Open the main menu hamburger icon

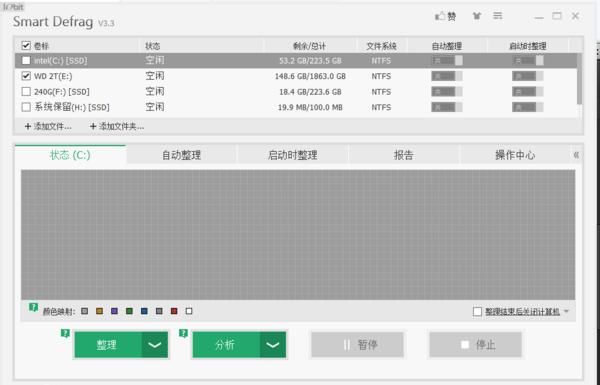497,16
